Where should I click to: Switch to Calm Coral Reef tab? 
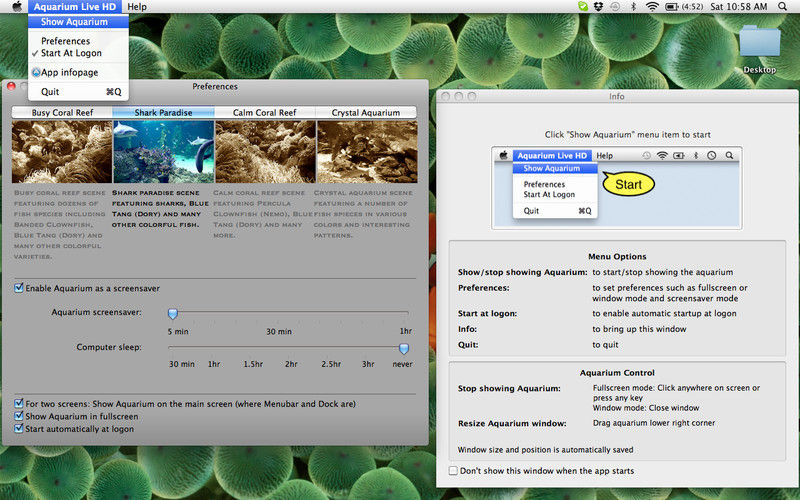[265, 112]
